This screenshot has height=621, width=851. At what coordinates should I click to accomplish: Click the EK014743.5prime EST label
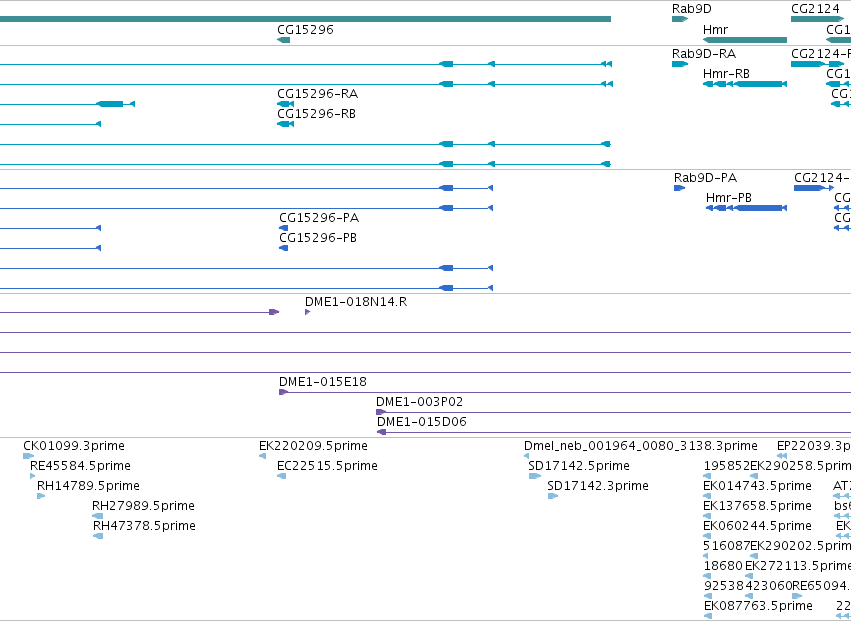coord(758,486)
